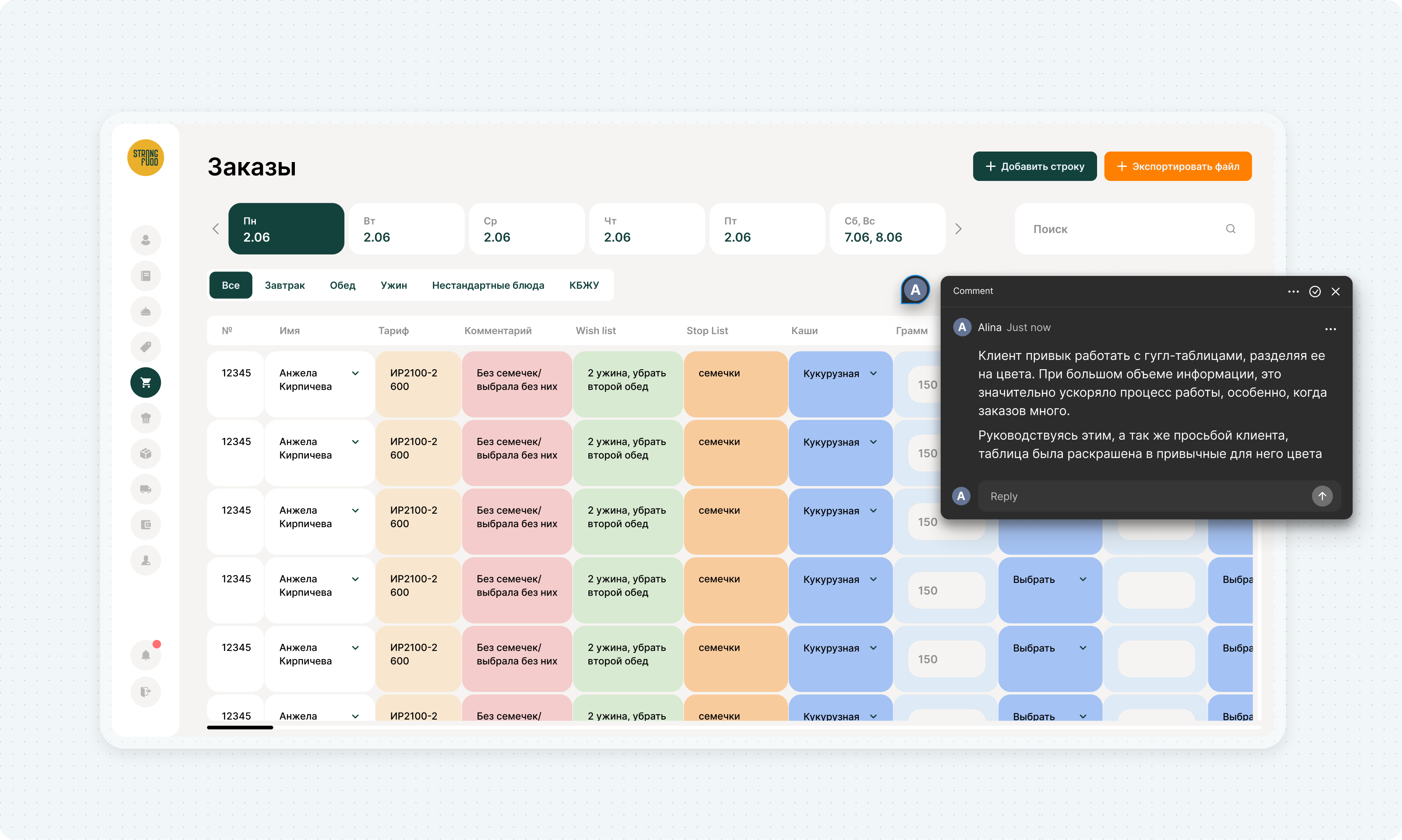Viewport: 1402px width, 840px height.
Task: Open notifications via the bell icon
Action: 145,655
